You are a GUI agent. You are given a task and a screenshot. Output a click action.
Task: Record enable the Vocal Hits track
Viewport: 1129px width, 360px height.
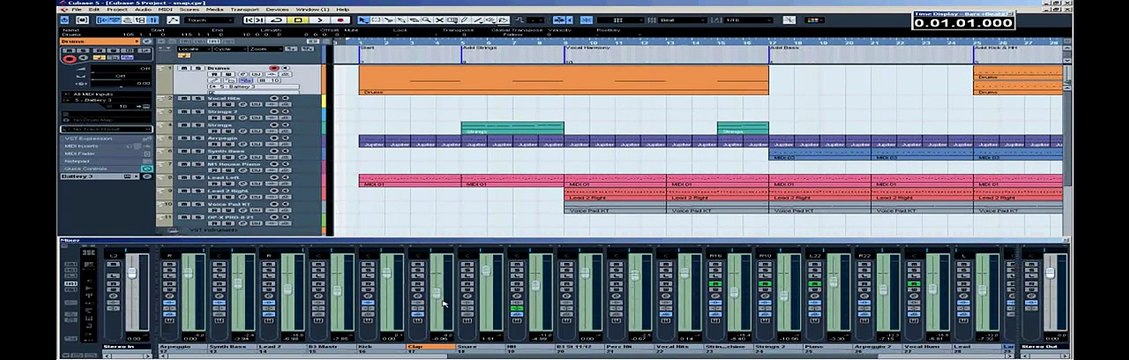(x=274, y=98)
